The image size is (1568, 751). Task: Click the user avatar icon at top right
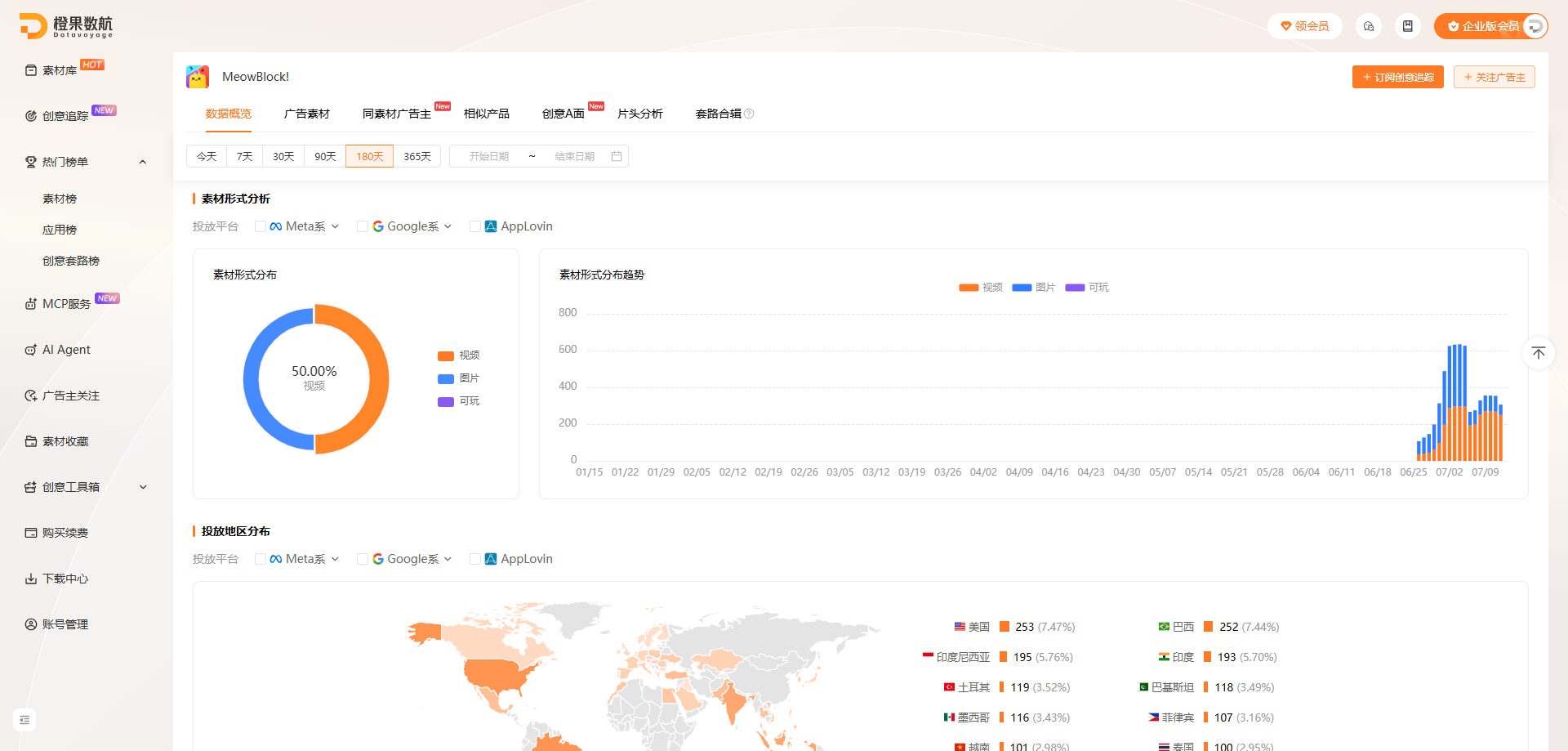pos(1535,26)
